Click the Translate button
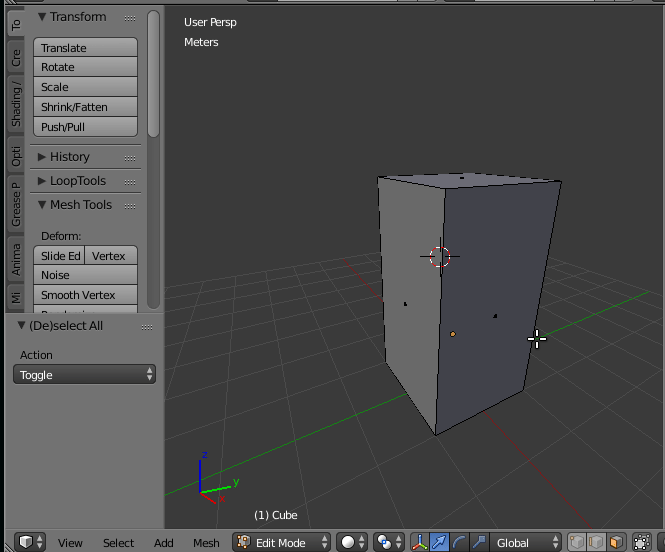This screenshot has width=665, height=552. (85, 47)
